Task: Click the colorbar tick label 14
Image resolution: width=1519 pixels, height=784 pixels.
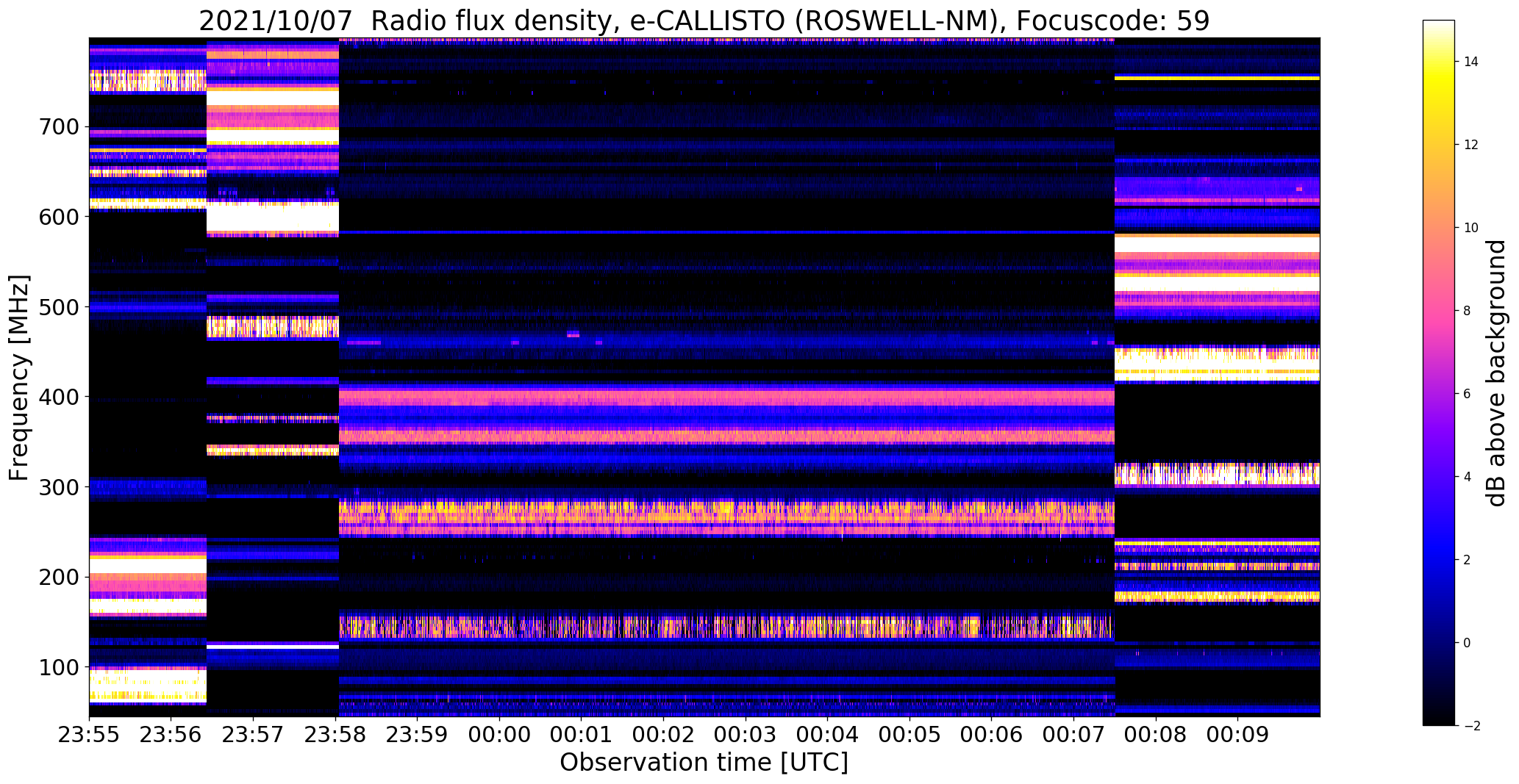Action: click(x=1470, y=62)
